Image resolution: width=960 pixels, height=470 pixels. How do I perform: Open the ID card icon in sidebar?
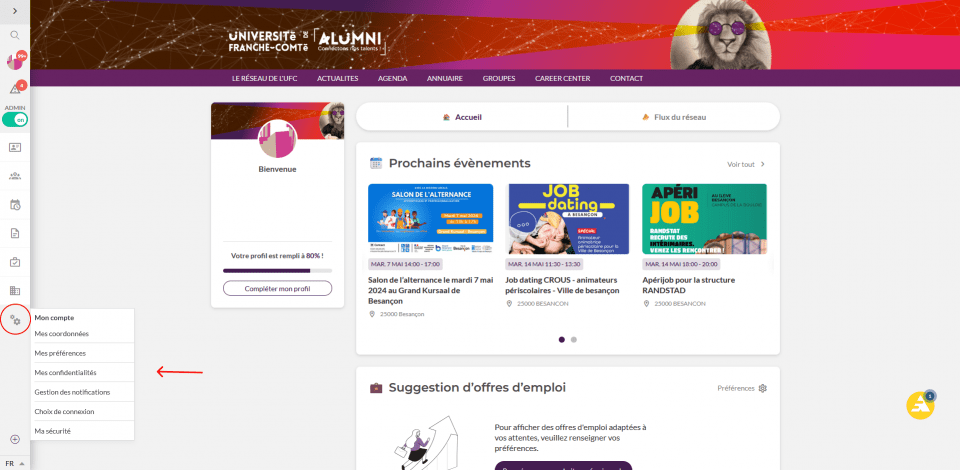(x=15, y=147)
